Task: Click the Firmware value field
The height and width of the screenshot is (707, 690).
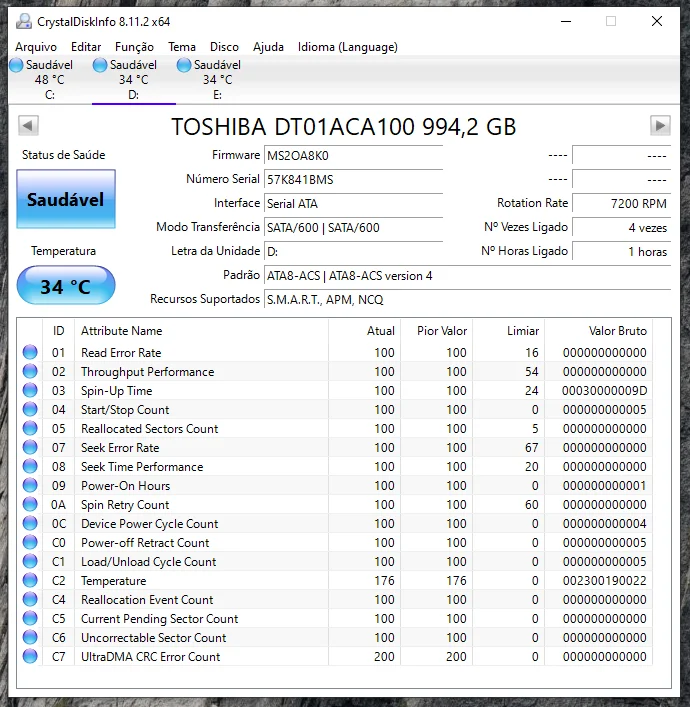Action: (x=352, y=156)
